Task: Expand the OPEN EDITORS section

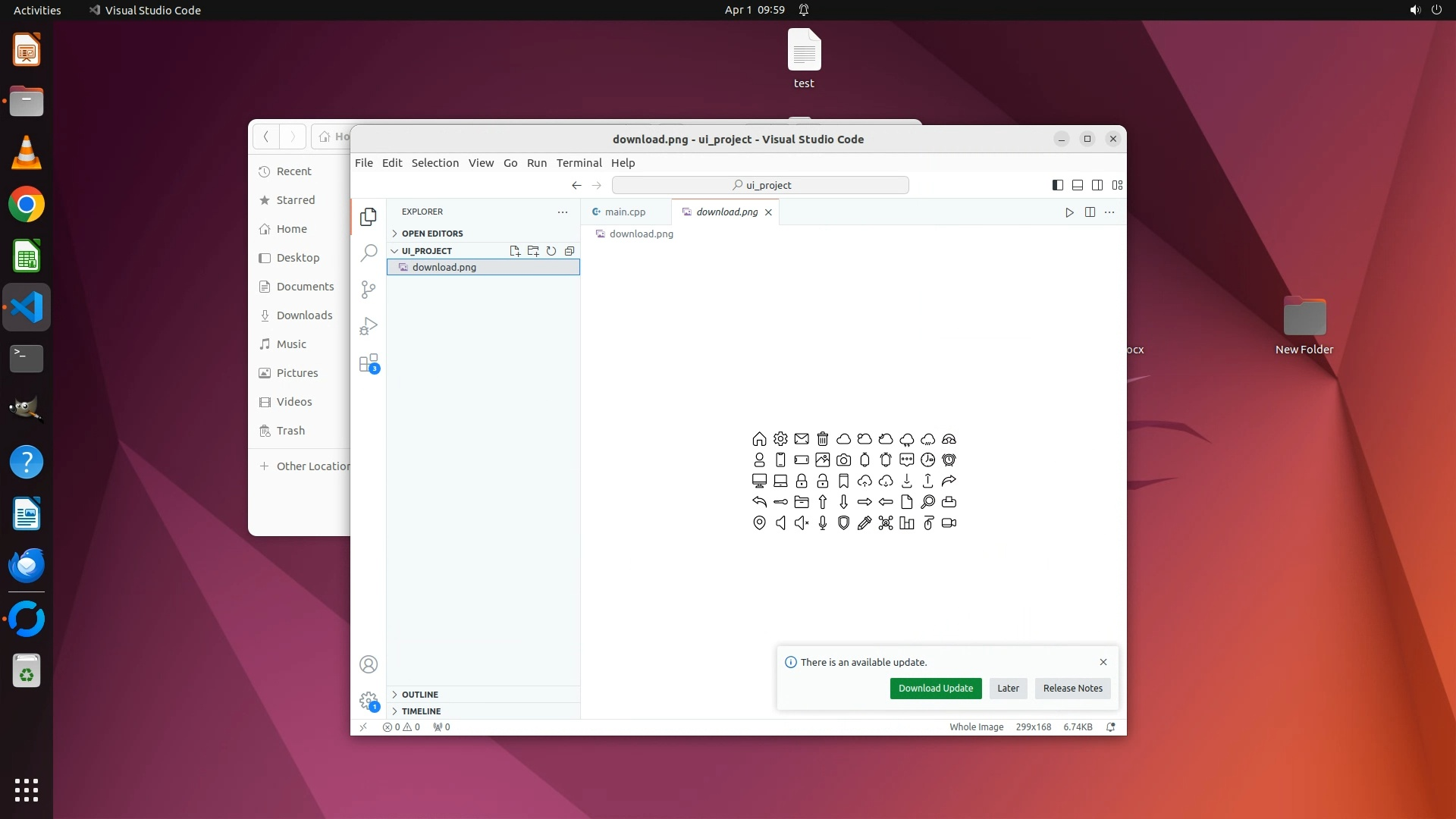Action: pos(431,234)
